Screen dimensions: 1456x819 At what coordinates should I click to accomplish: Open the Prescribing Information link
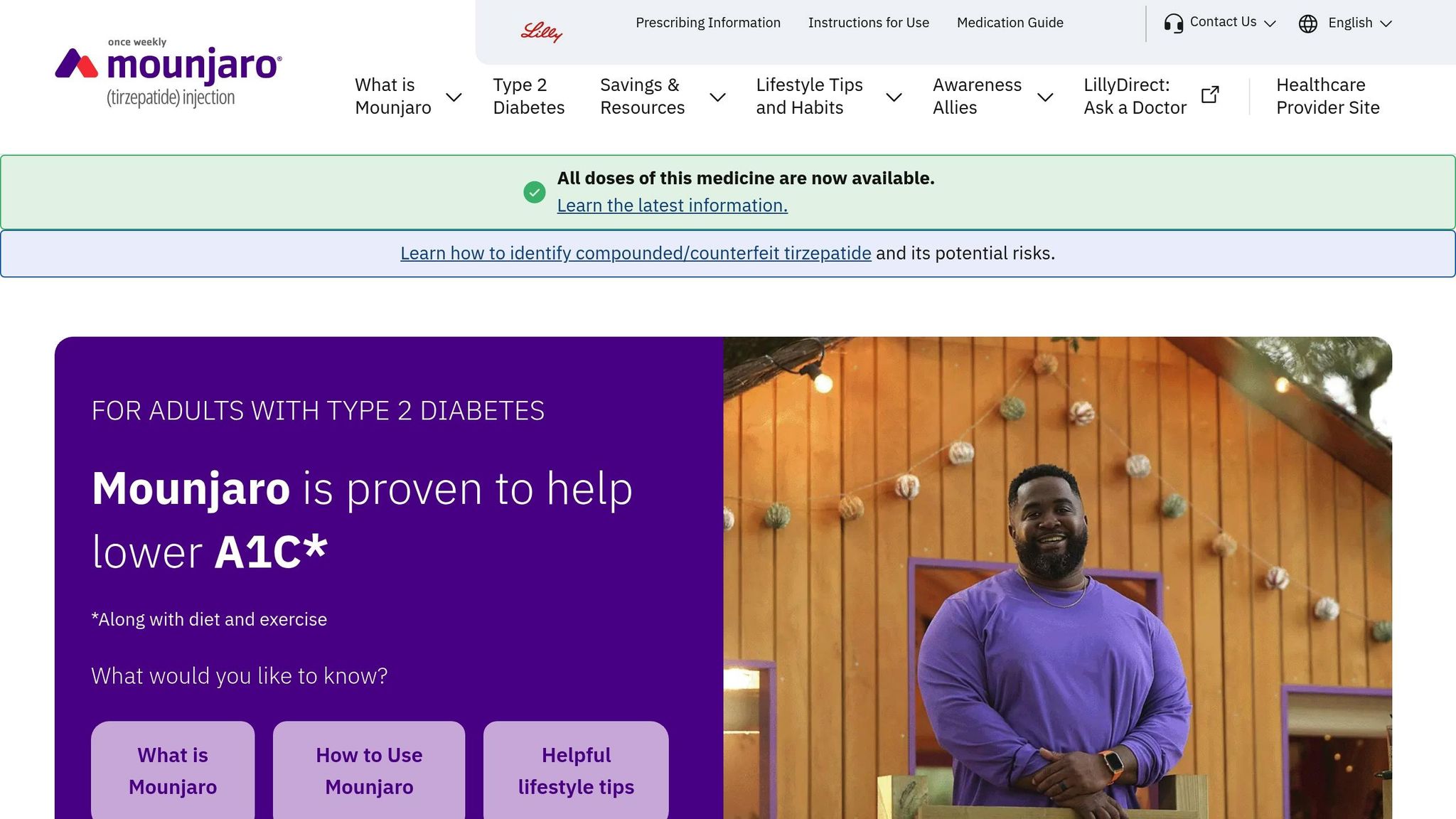pyautogui.click(x=707, y=23)
